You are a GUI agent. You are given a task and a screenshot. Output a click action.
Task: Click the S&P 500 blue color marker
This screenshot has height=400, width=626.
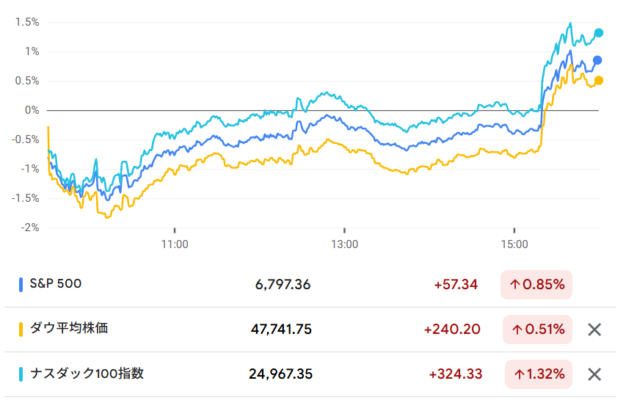click(x=22, y=284)
